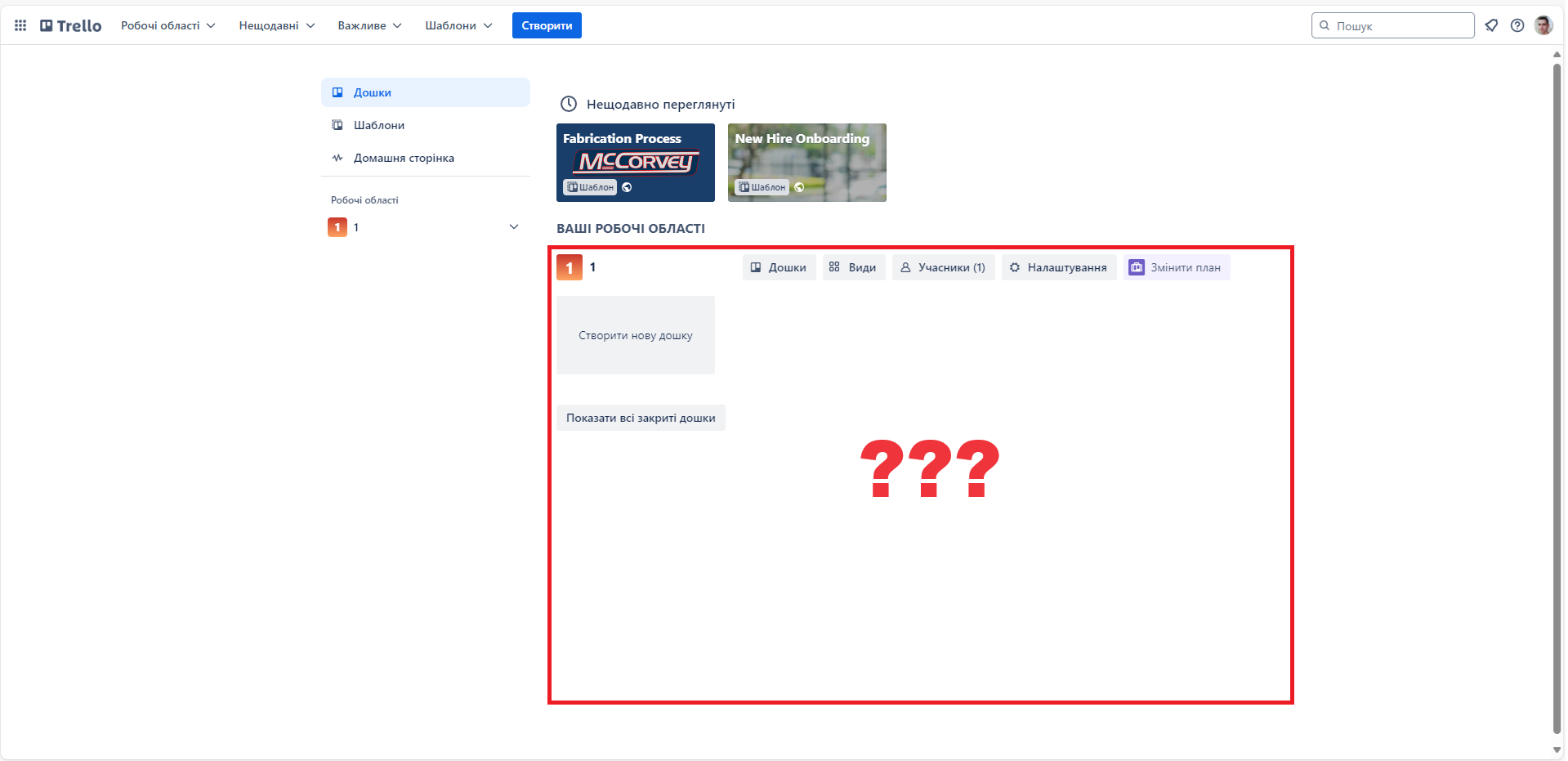The image size is (1568, 761).
Task: Select Шаблони in the left sidebar
Action: [426, 125]
